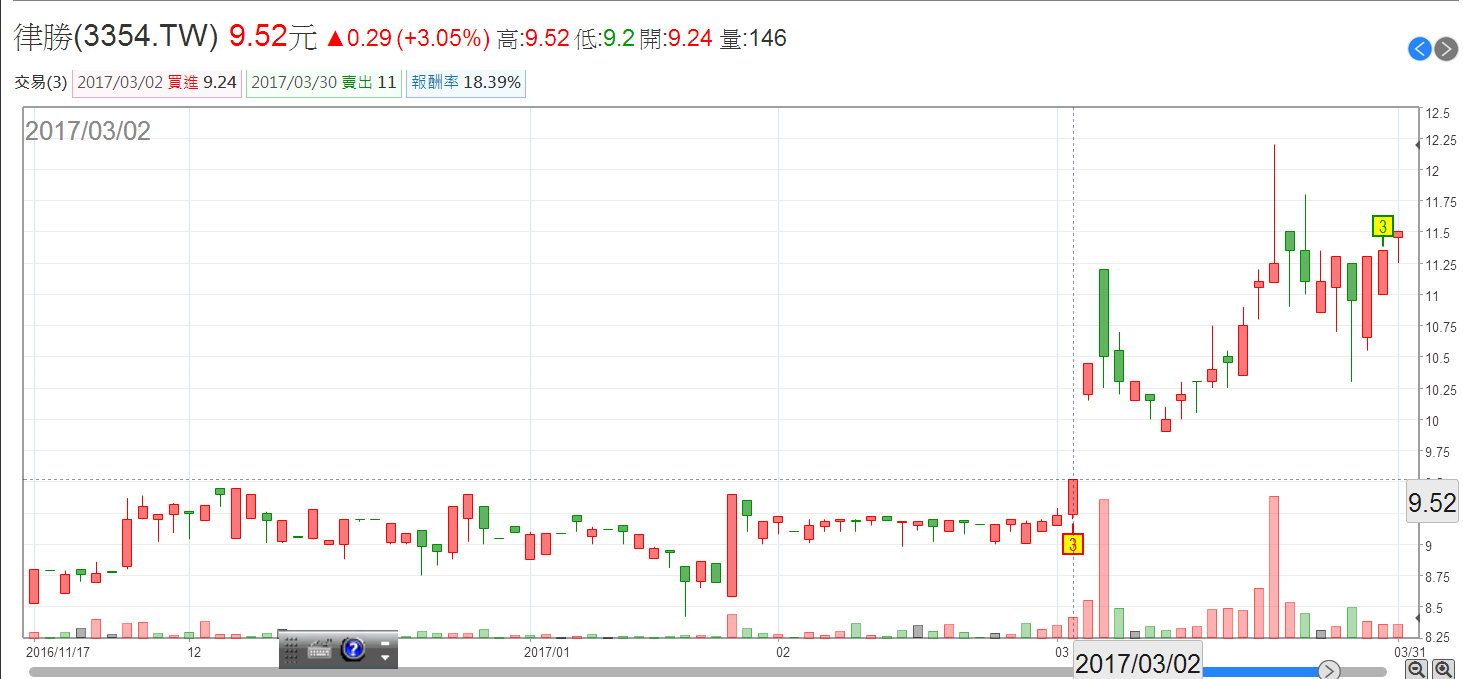The height and width of the screenshot is (679, 1463).
Task: Click the green-bordered sell marker 3 near 03/30
Action: click(x=1383, y=226)
